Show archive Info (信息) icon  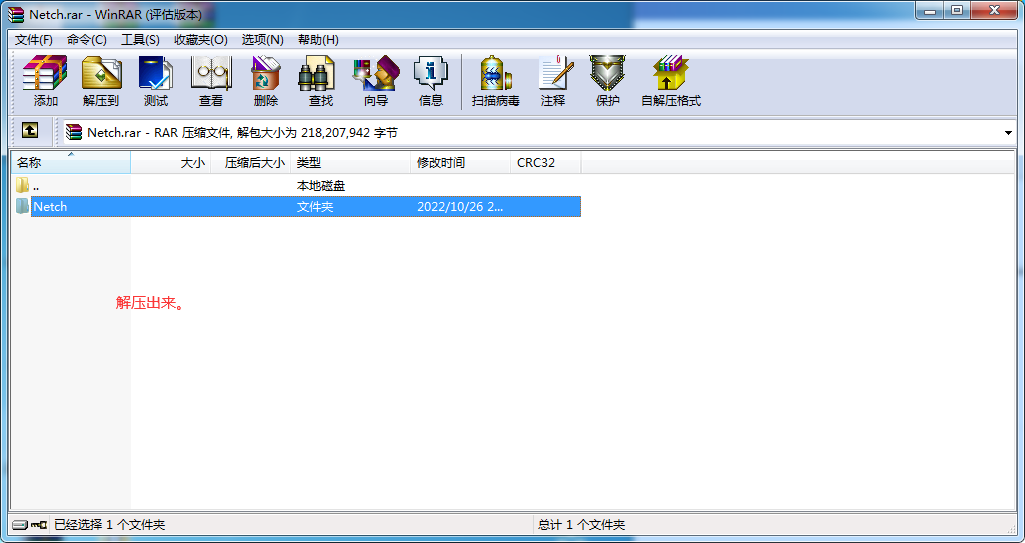pos(430,81)
